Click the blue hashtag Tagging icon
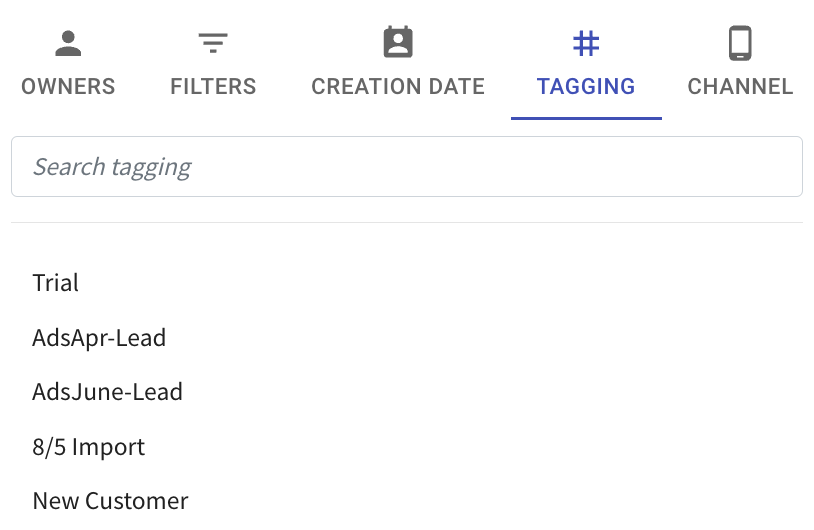The height and width of the screenshot is (530, 814). pyautogui.click(x=586, y=44)
